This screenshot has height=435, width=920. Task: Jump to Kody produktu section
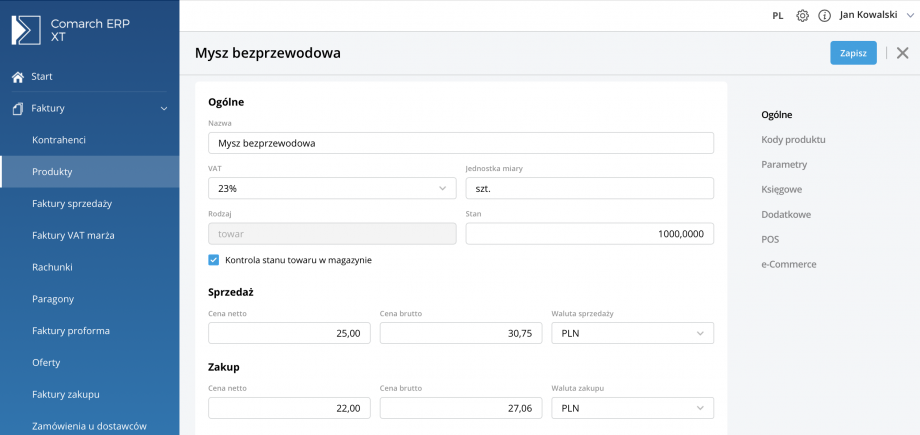(793, 140)
